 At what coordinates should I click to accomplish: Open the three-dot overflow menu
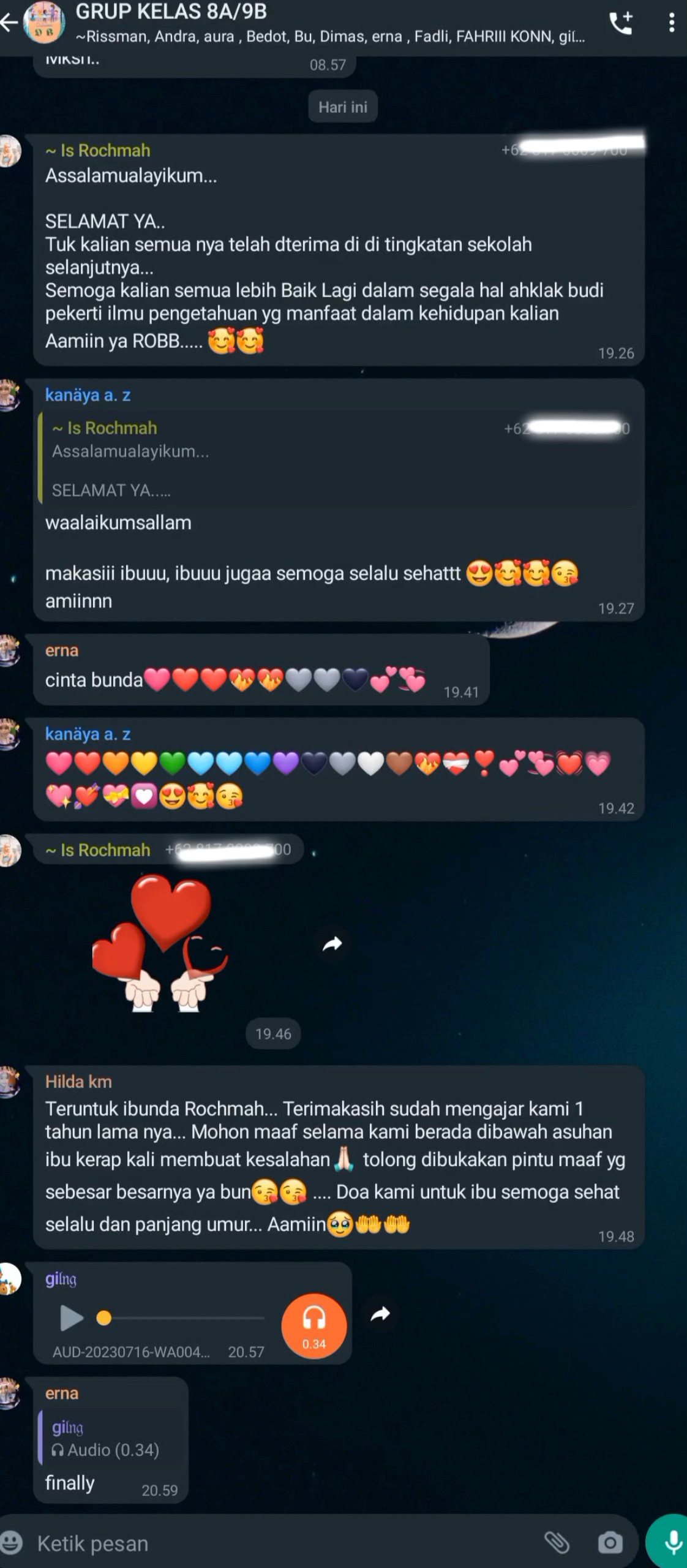[672, 23]
